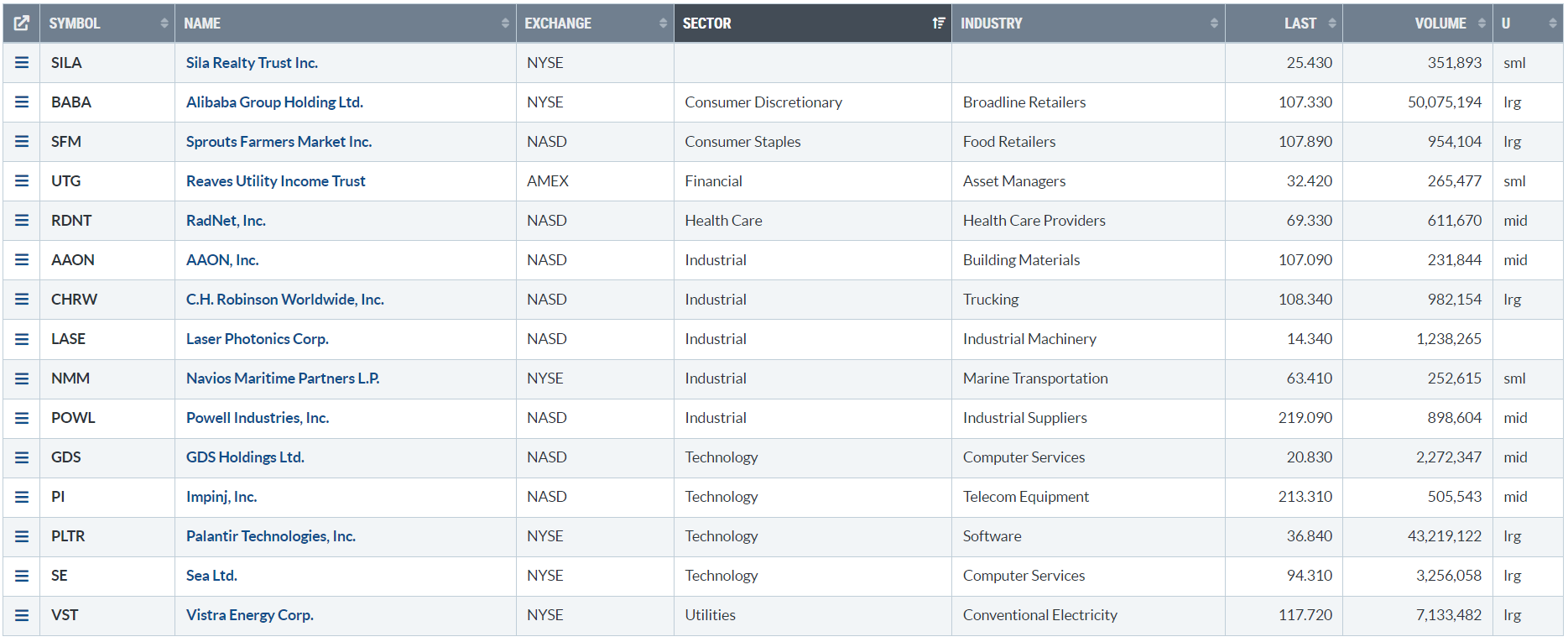1568x642 pixels.
Task: Click the sort indicator on the SECTOR column
Action: pyautogui.click(x=938, y=23)
